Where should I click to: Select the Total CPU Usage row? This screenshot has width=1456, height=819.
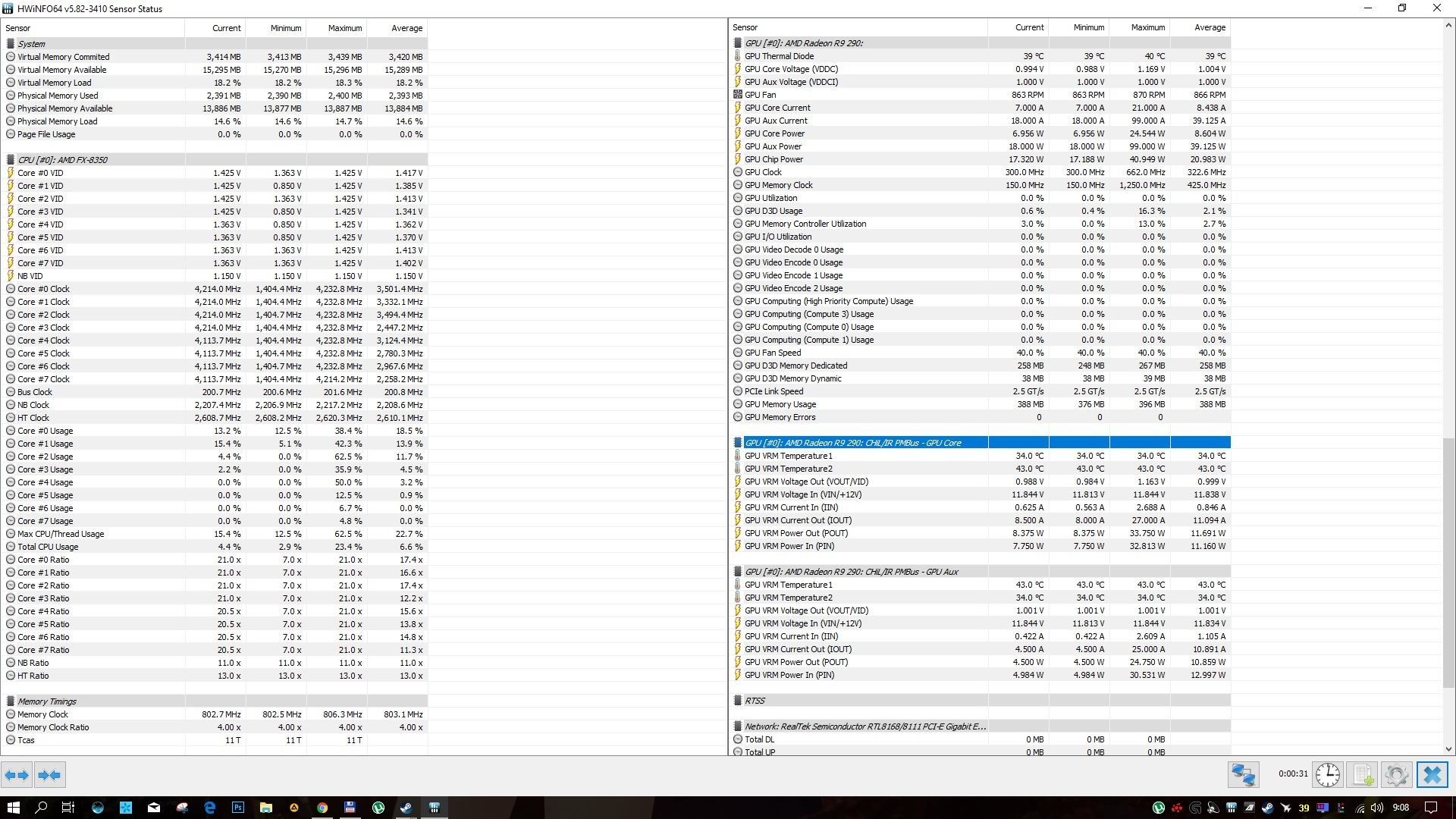coord(48,547)
